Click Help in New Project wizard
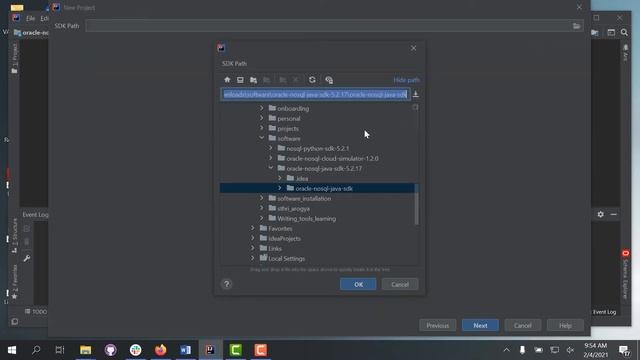 tap(565, 325)
